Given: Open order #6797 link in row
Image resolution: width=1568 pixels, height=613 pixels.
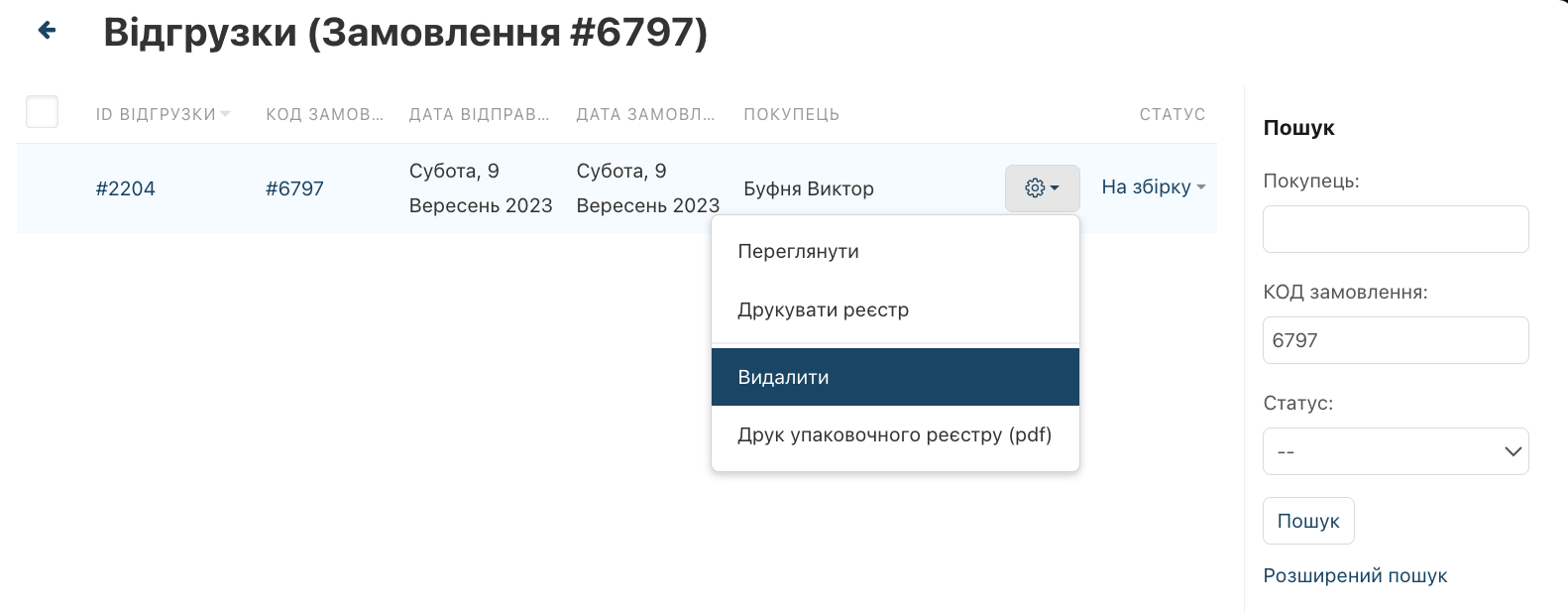Looking at the screenshot, I should pos(294,188).
